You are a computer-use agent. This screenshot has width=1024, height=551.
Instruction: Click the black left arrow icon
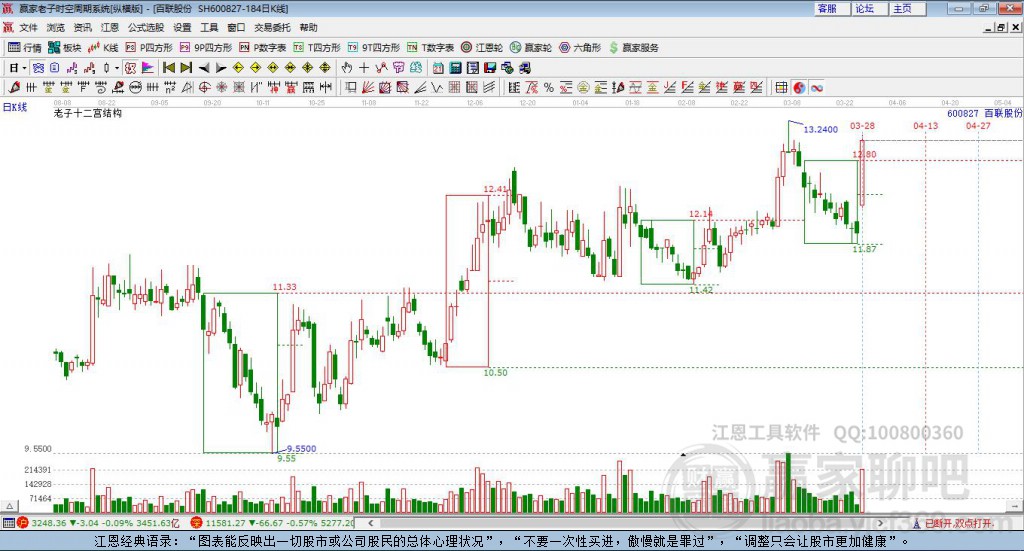pos(204,68)
